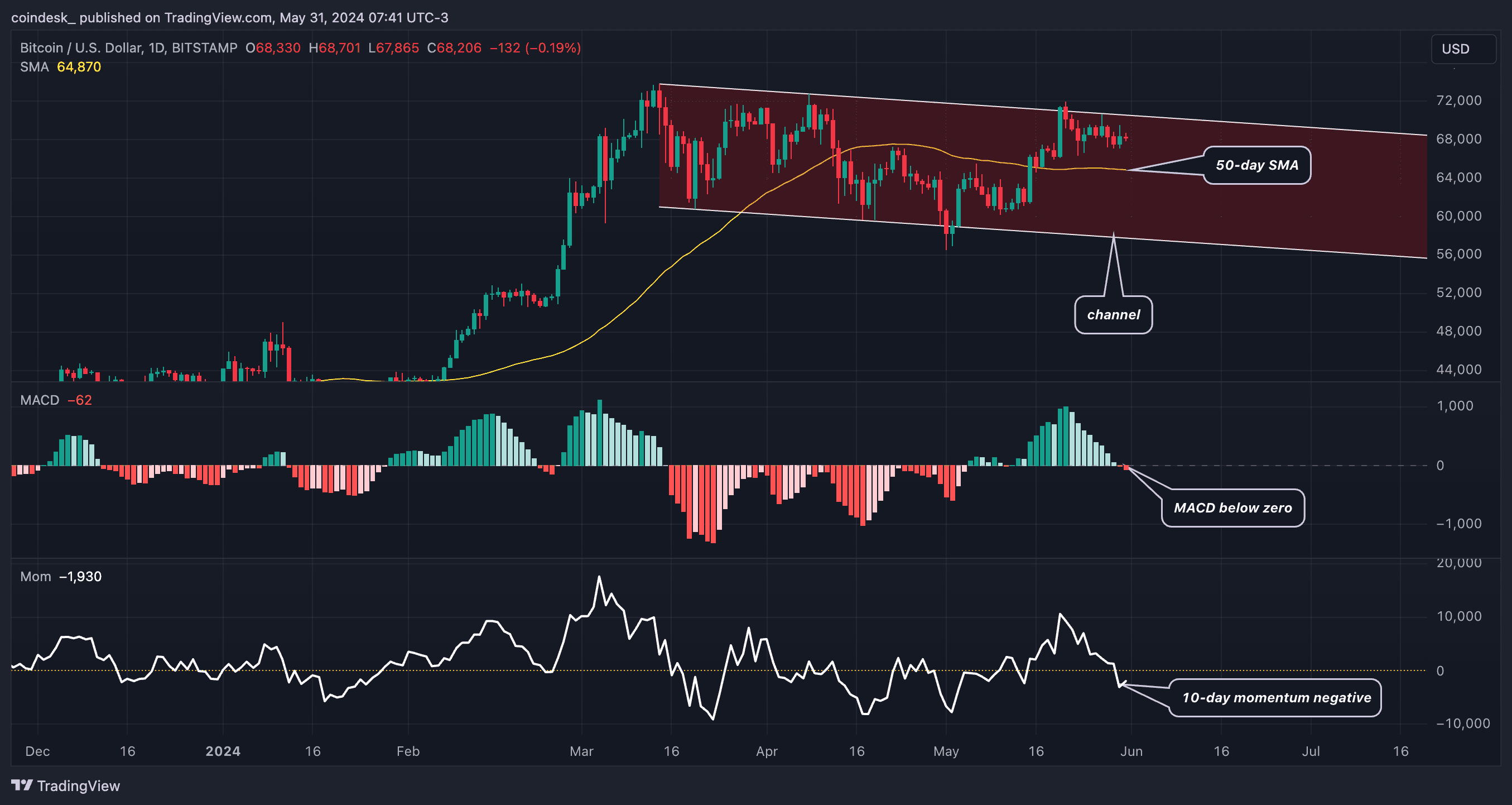Click the '10-day momentum negative' callout

1275,698
